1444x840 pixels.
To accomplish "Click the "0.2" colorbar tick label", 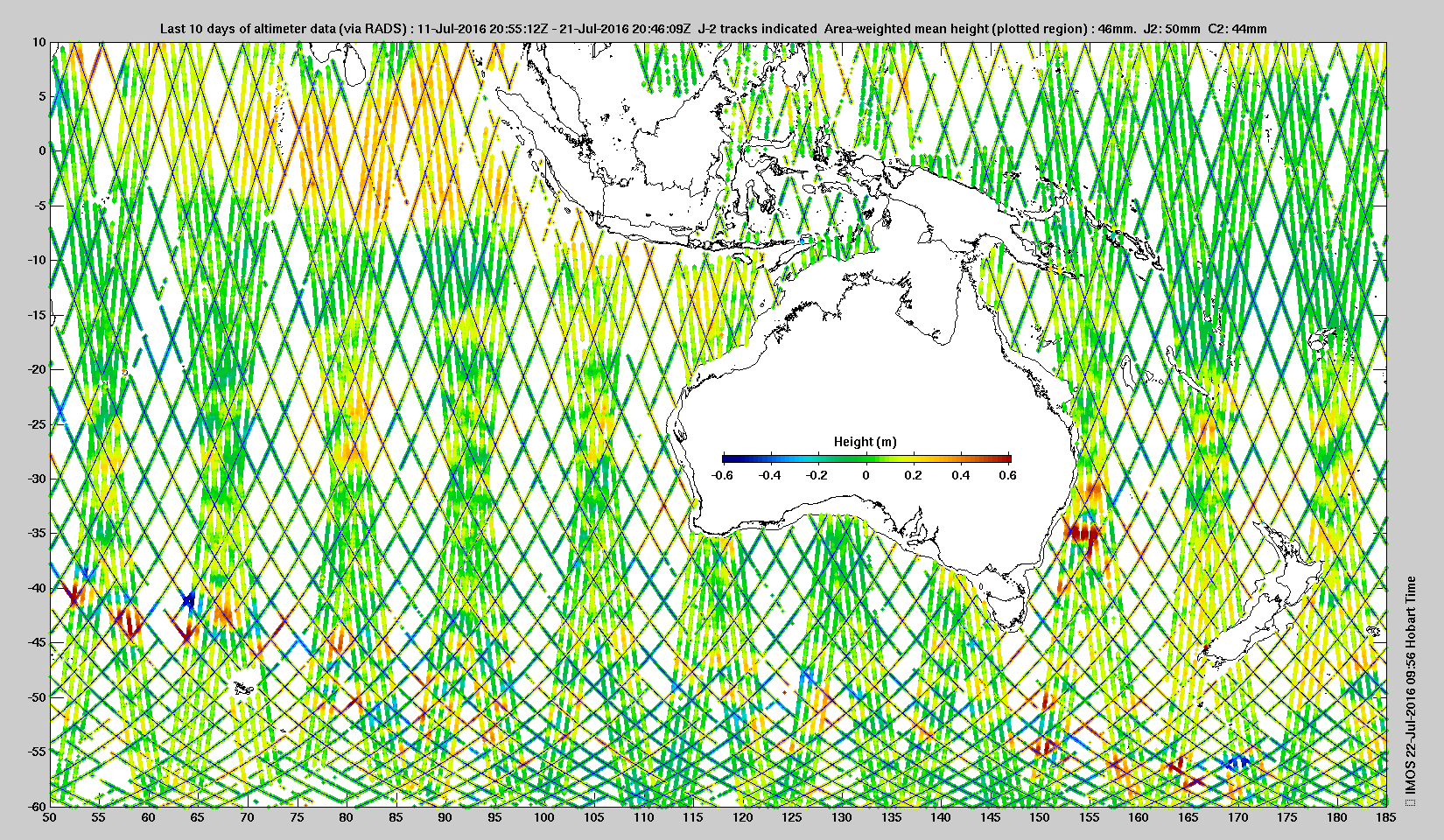I will (913, 475).
